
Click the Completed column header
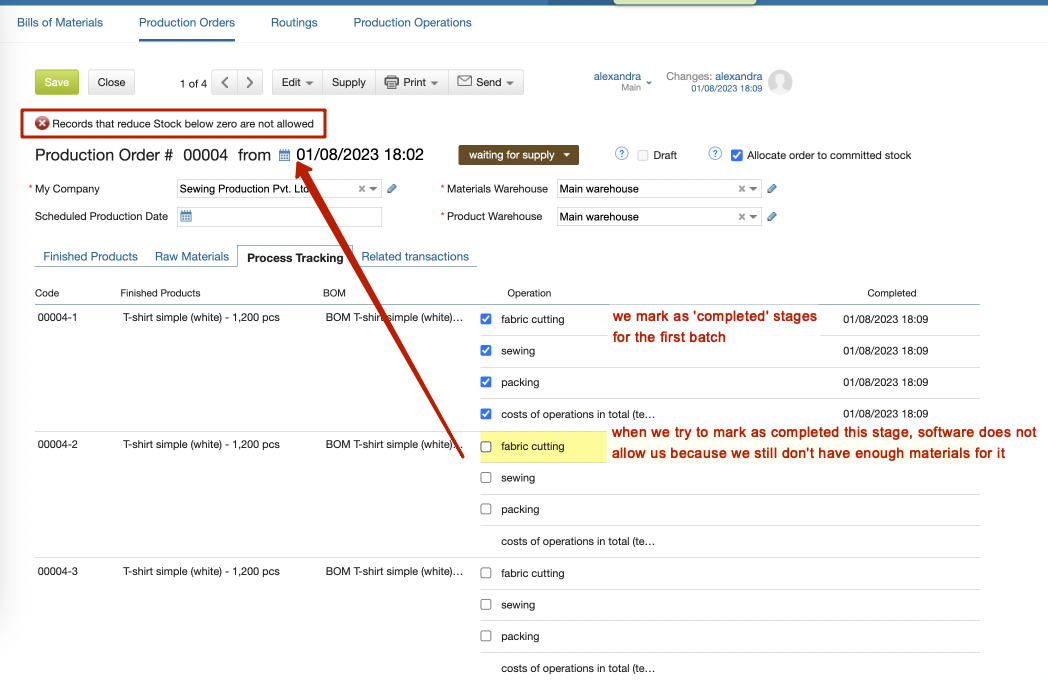coord(892,293)
